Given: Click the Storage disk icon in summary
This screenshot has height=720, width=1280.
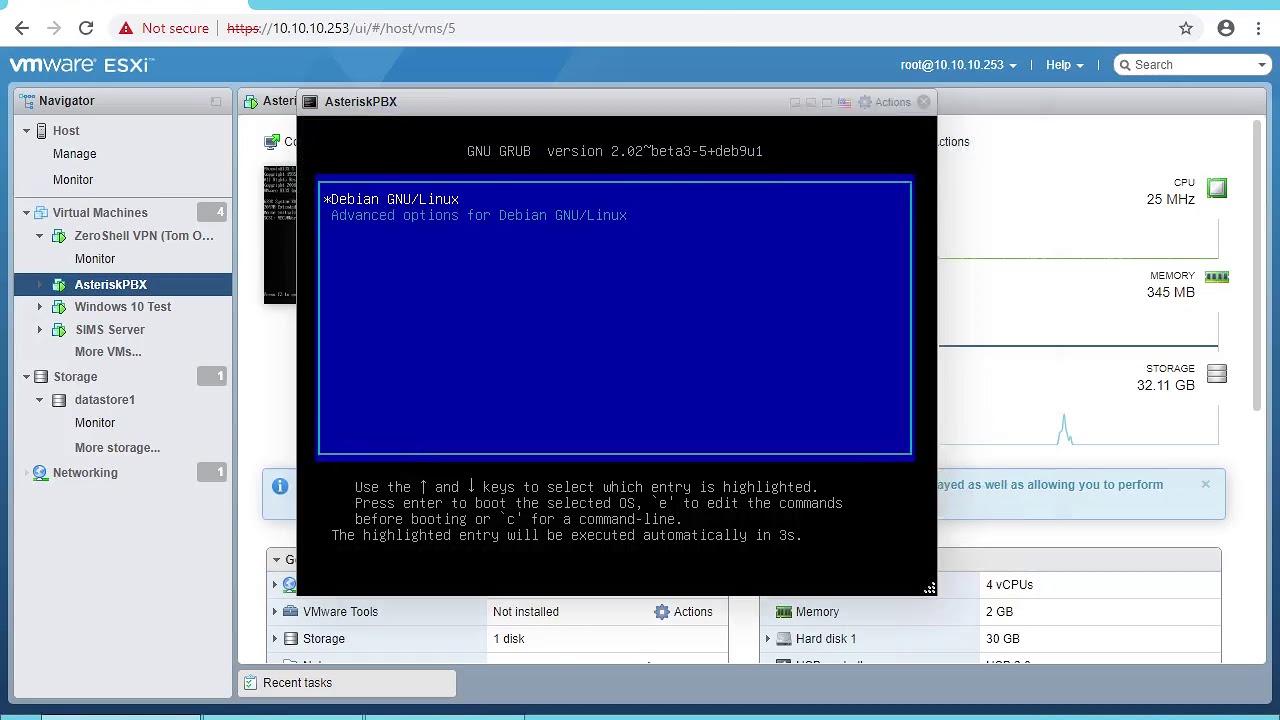Looking at the screenshot, I should [1217, 374].
